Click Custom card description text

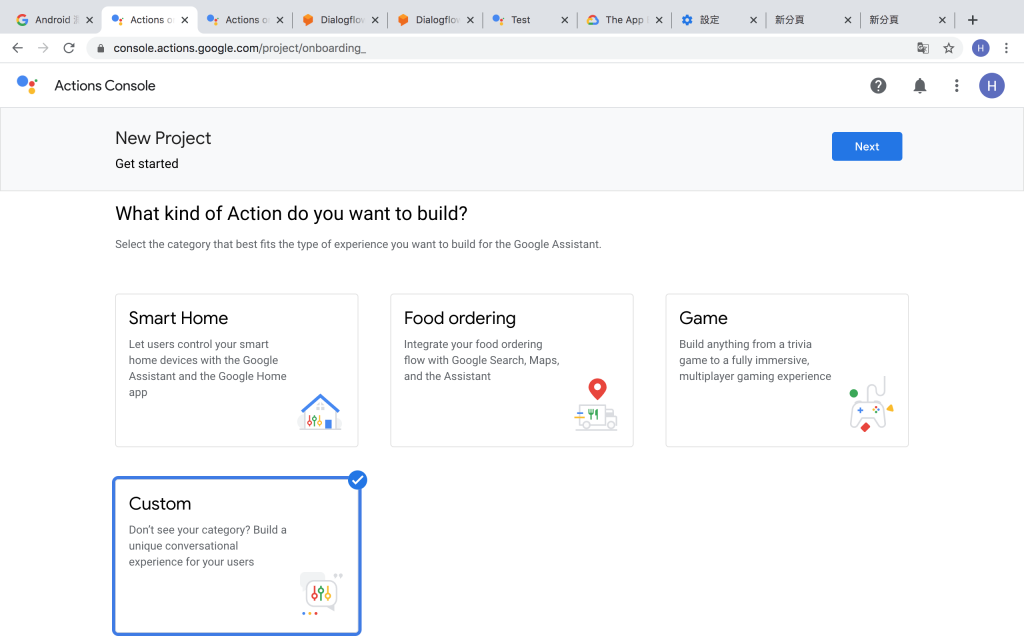point(208,545)
